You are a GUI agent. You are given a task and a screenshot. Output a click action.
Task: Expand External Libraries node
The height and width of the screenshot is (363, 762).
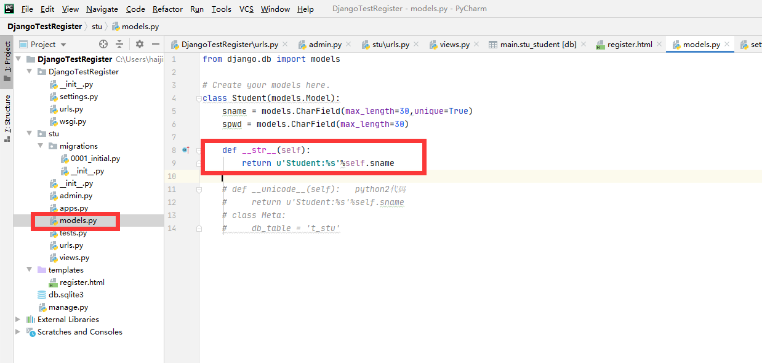pyautogui.click(x=18, y=320)
